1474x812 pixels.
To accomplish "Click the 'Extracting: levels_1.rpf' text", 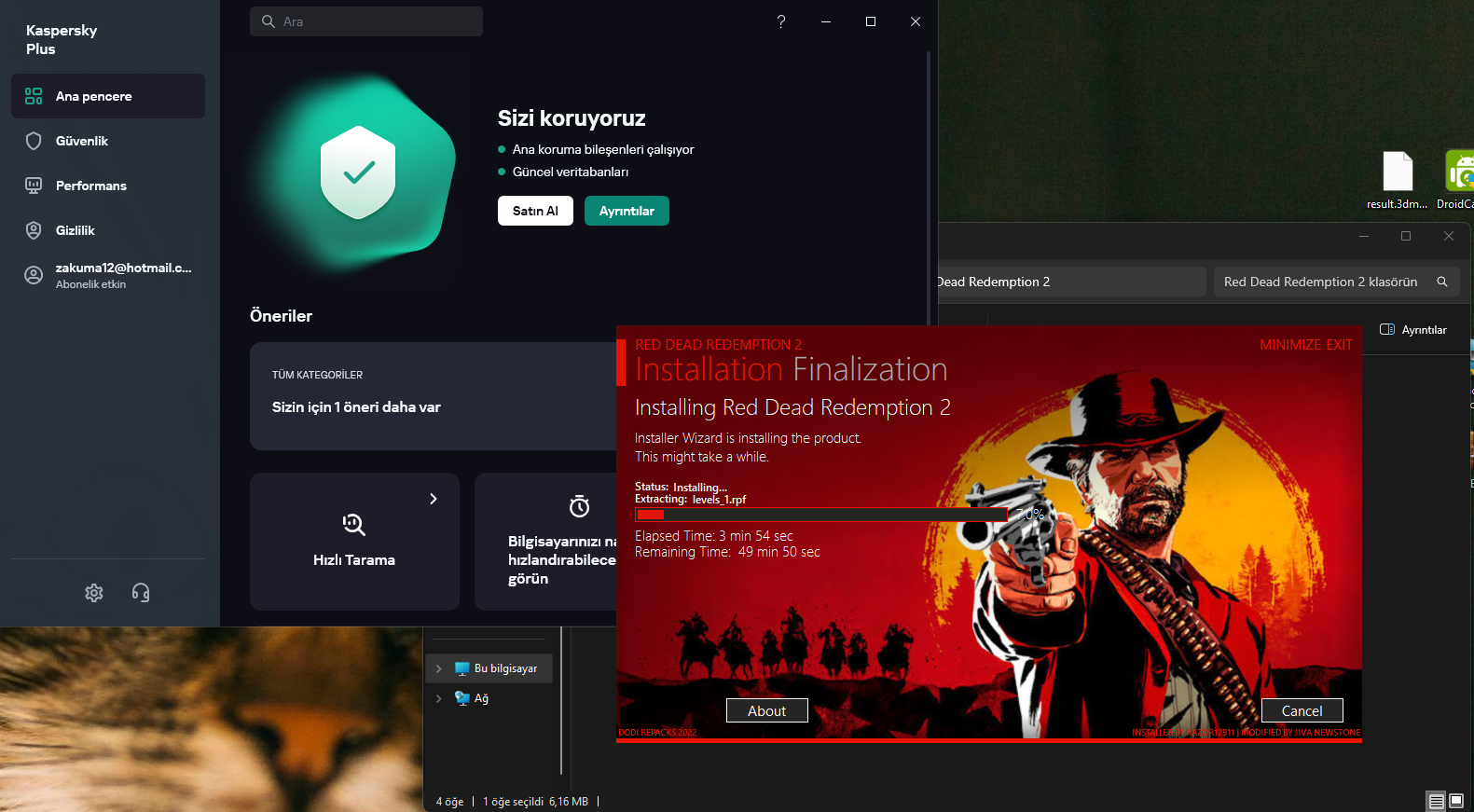I will pos(690,500).
